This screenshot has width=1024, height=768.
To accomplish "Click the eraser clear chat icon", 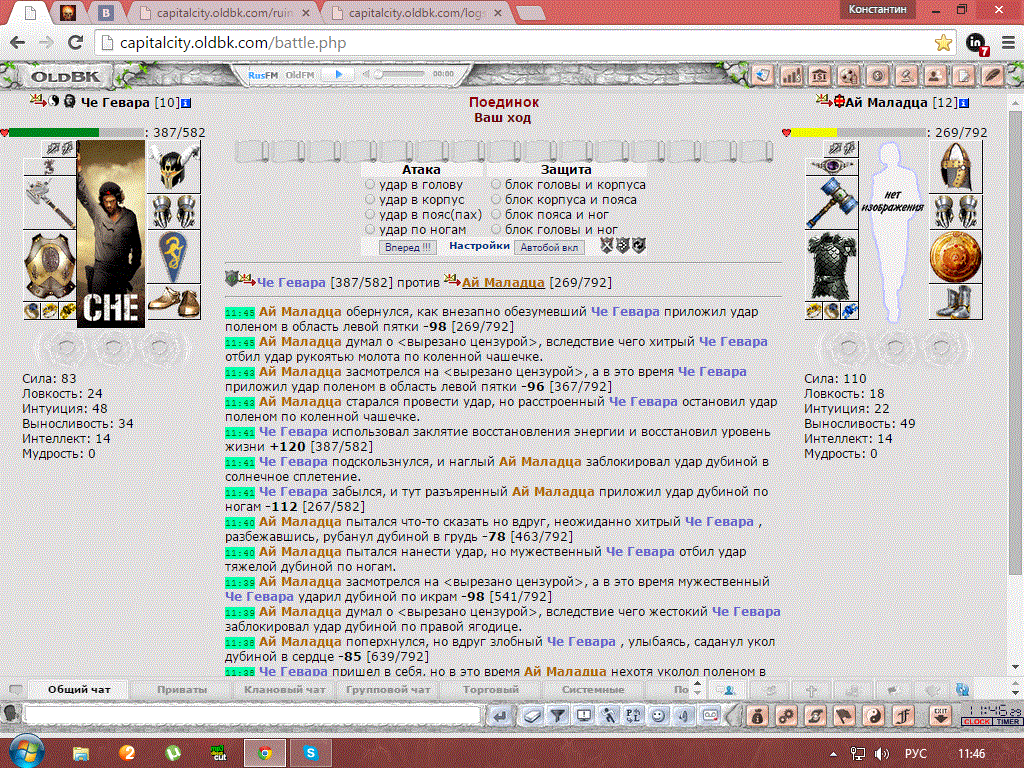I will (x=532, y=716).
